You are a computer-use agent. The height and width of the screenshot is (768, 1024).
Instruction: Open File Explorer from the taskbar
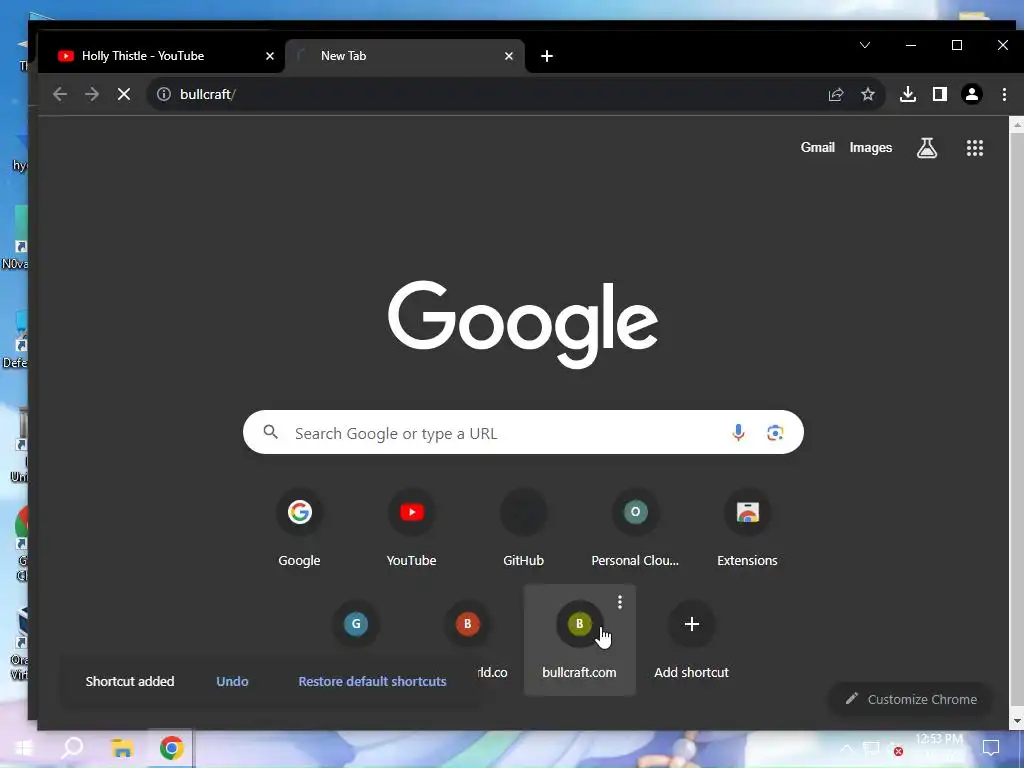(x=122, y=748)
